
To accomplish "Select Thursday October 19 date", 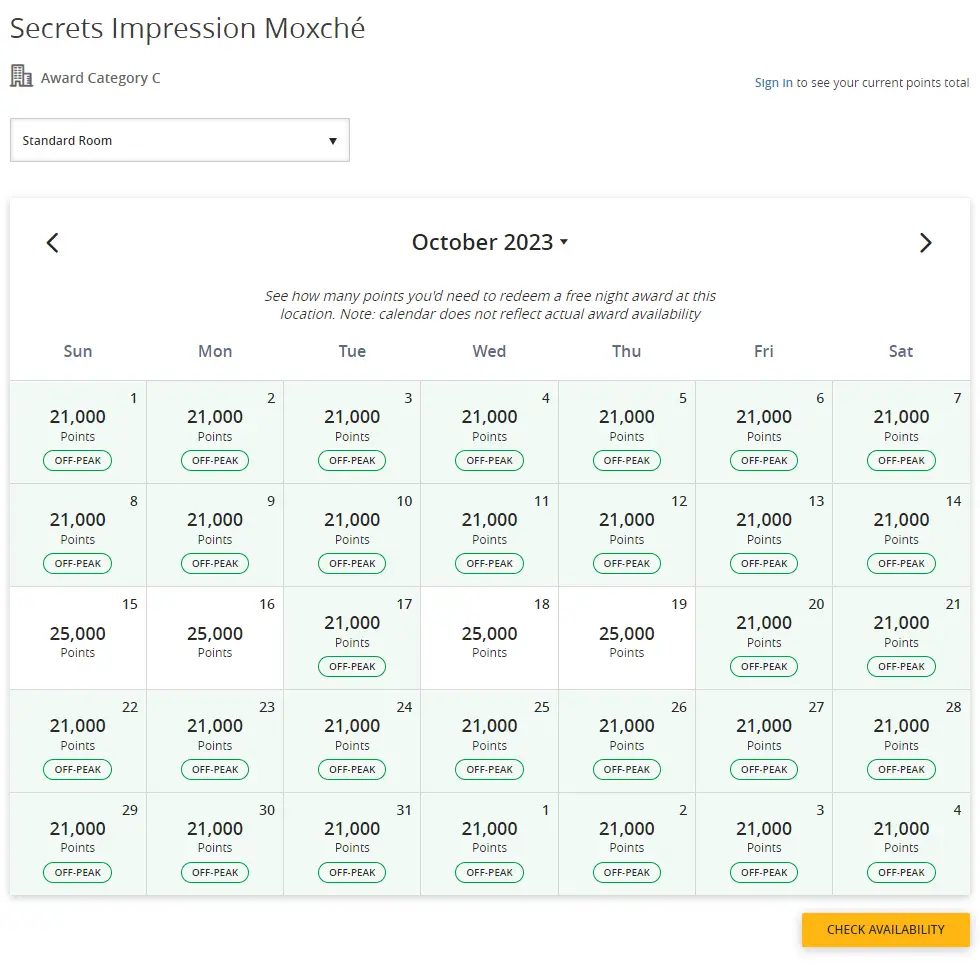I will point(627,637).
